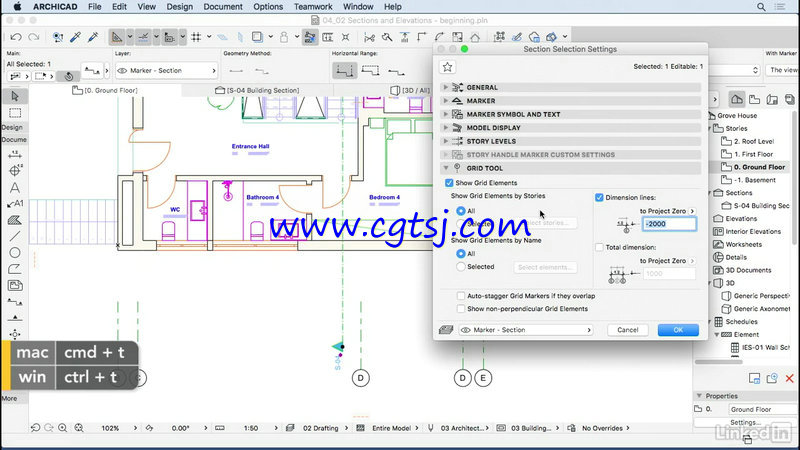Open Marker - Section layer dropdown in dialog

526,330
